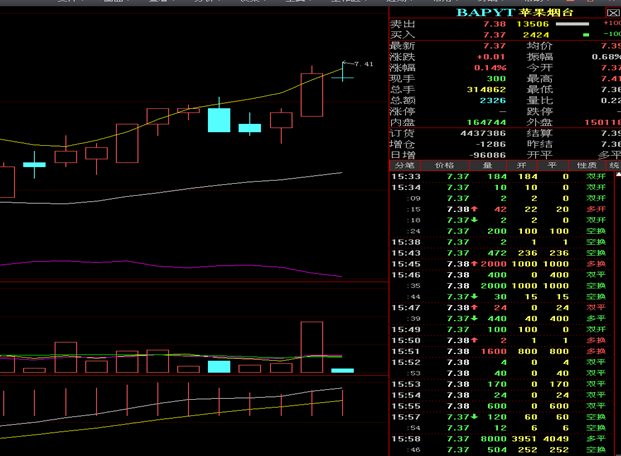The height and width of the screenshot is (456, 621).
Task: Click the 最高 label
Action: pyautogui.click(x=539, y=79)
